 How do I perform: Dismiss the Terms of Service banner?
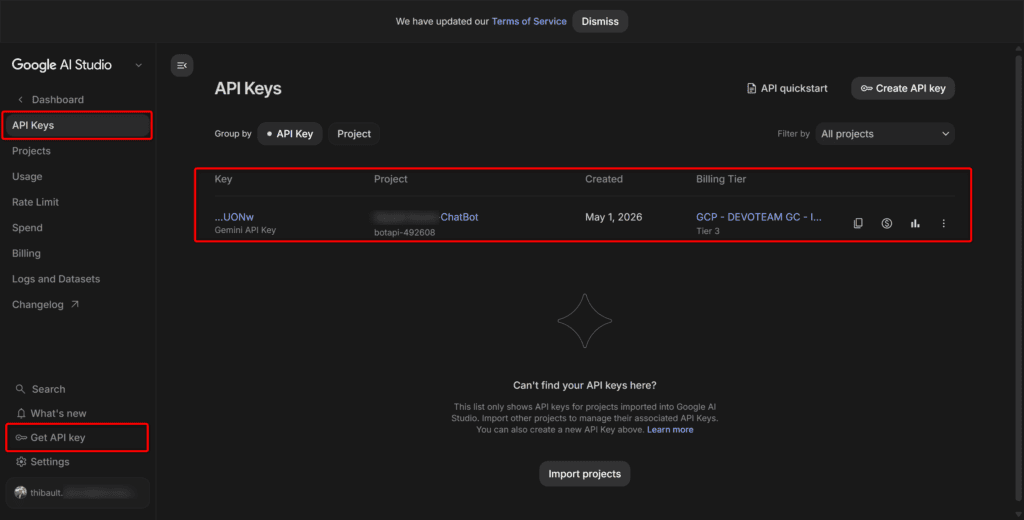tap(600, 22)
